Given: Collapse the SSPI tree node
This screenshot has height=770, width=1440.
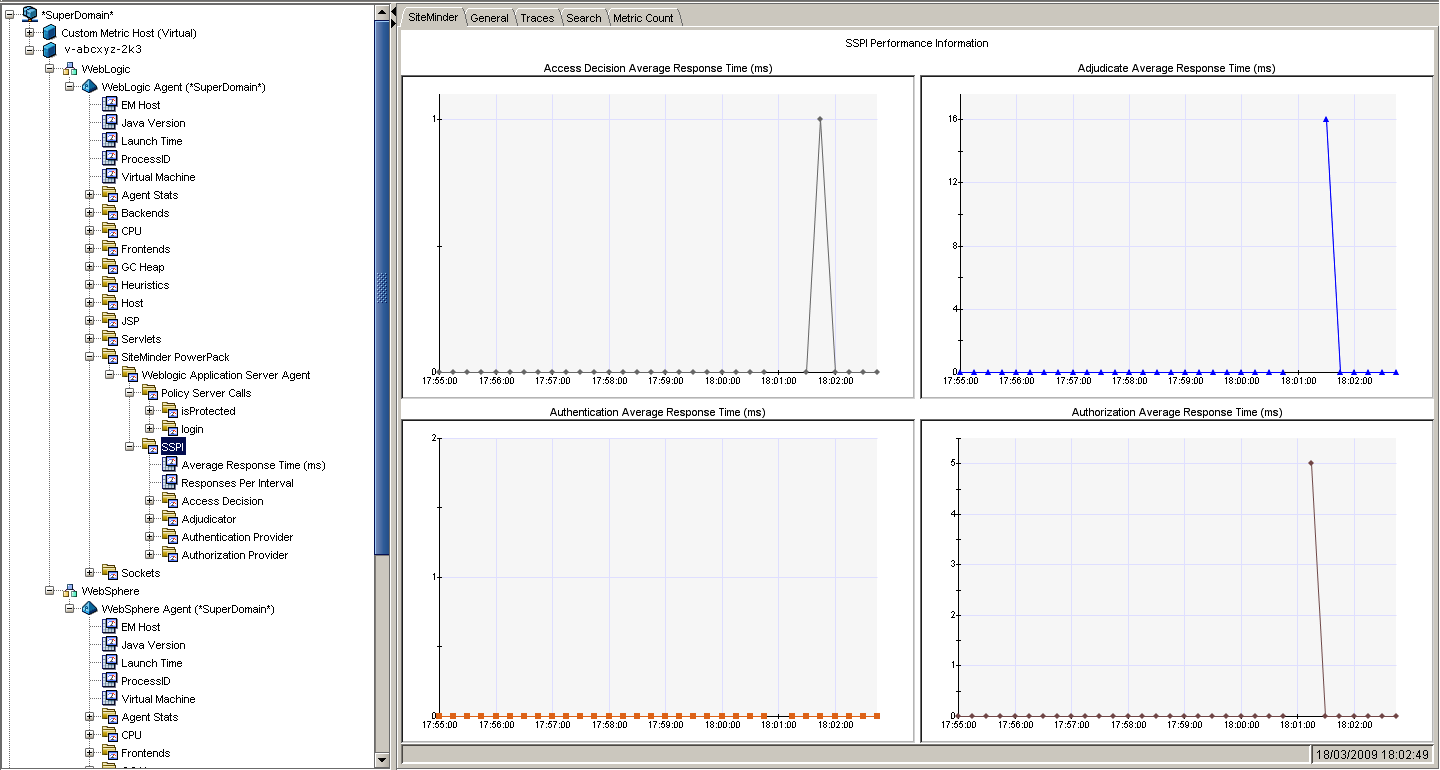Looking at the screenshot, I should [130, 447].
